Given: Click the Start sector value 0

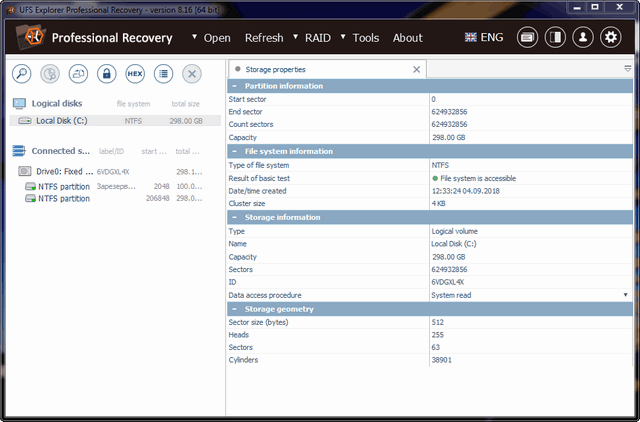Looking at the screenshot, I should [433, 99].
